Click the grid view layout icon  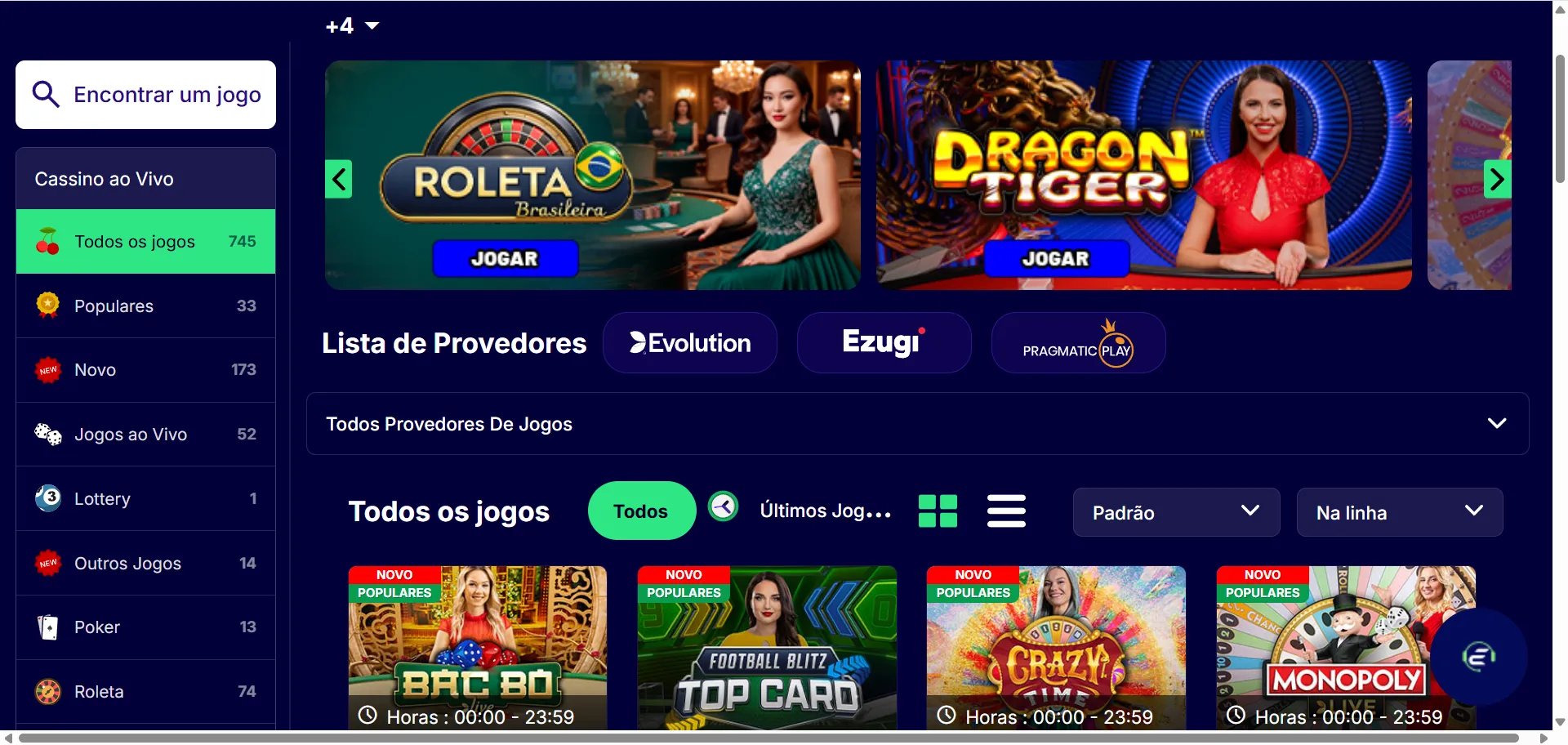click(x=938, y=511)
